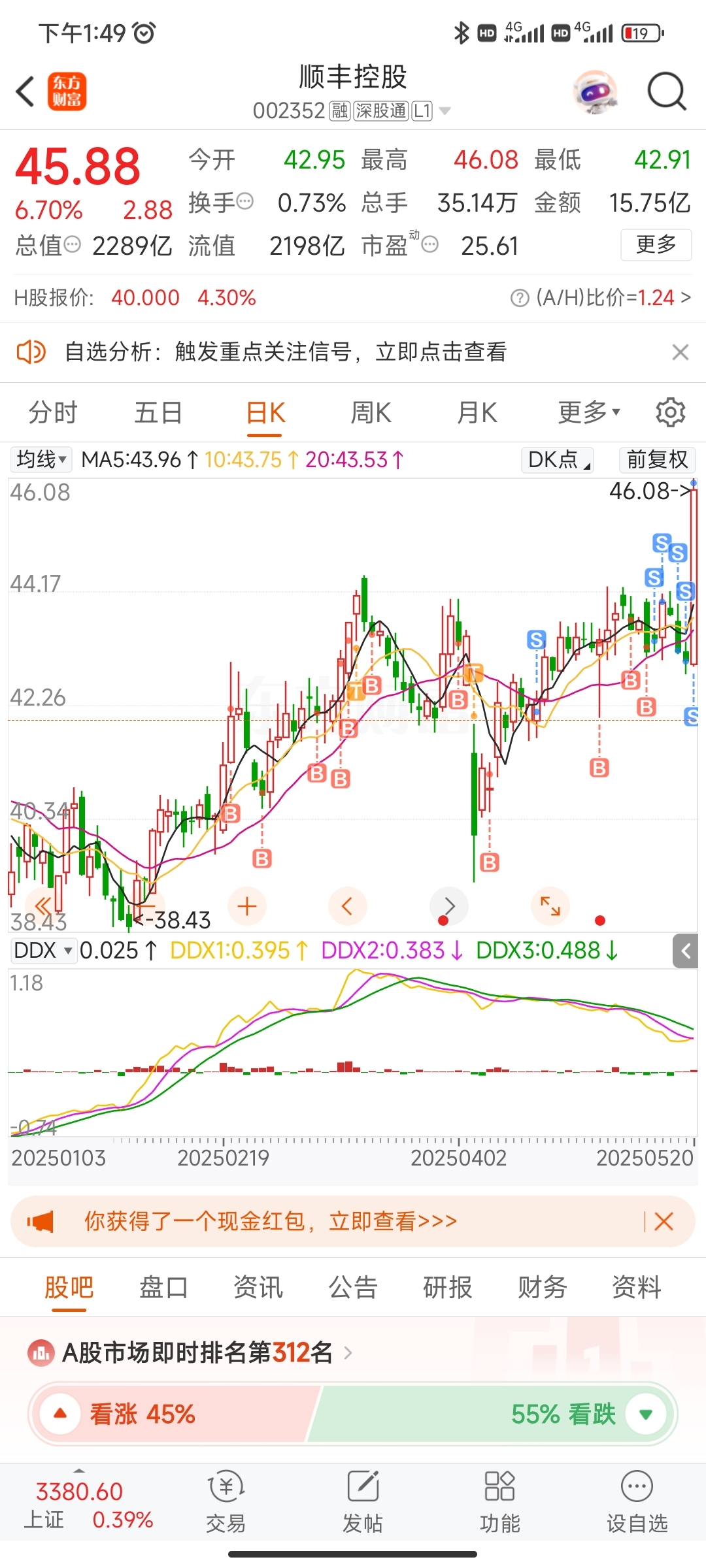Open 设自选 in bottom bar
Image resolution: width=706 pixels, height=1568 pixels.
click(x=637, y=1503)
